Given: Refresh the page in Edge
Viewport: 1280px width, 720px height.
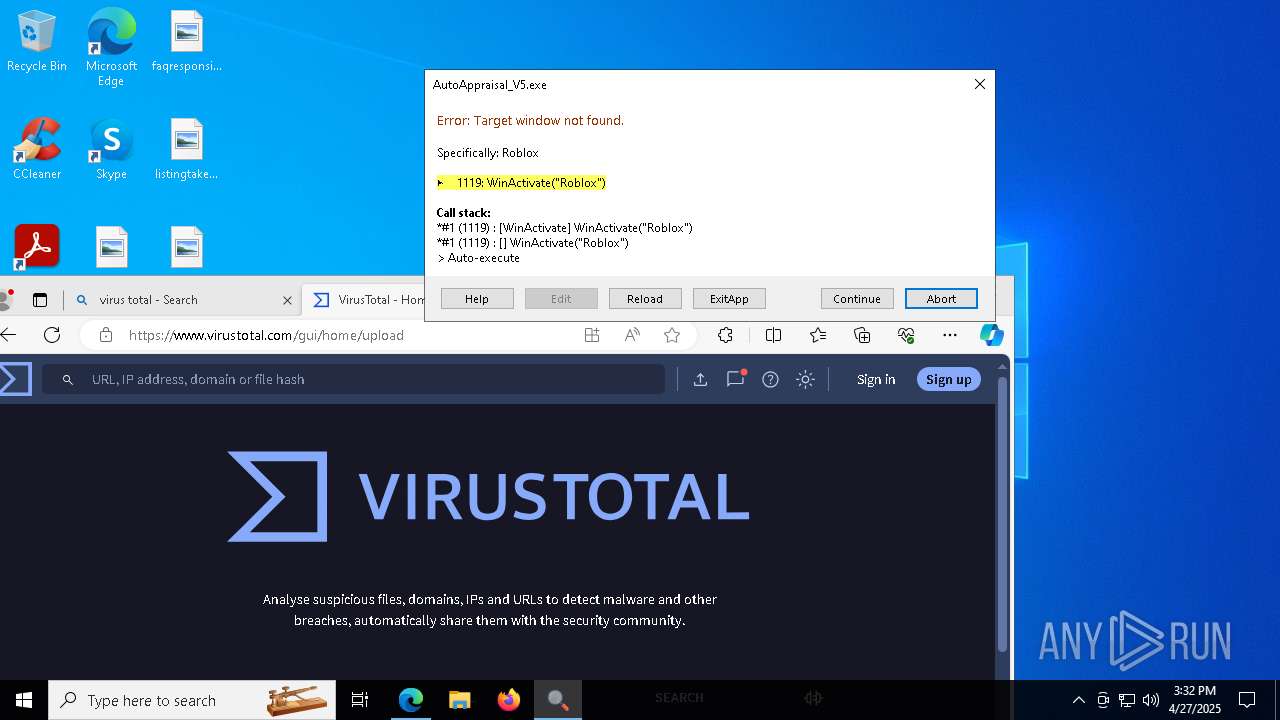Looking at the screenshot, I should (52, 335).
